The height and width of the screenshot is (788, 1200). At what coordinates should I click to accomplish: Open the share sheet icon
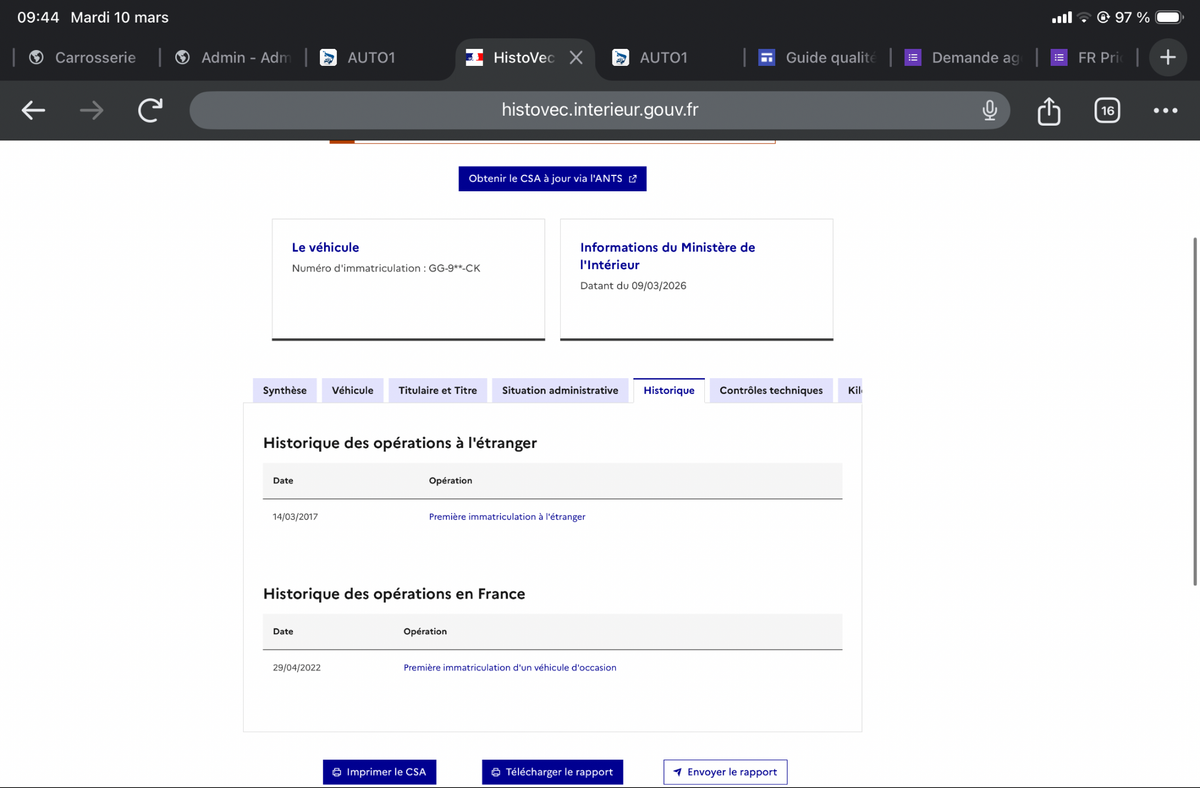tap(1048, 110)
